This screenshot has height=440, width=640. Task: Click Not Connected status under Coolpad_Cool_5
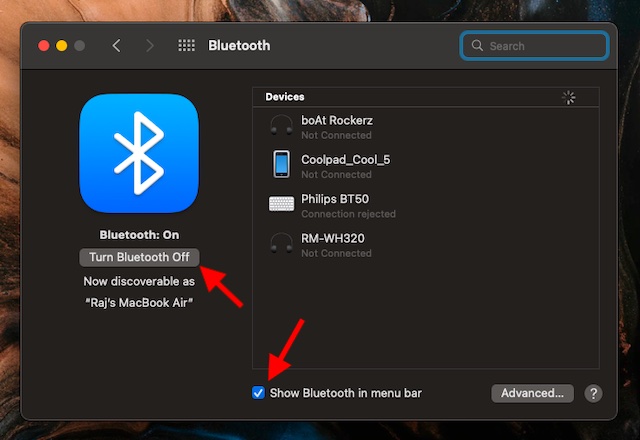[x=336, y=175]
